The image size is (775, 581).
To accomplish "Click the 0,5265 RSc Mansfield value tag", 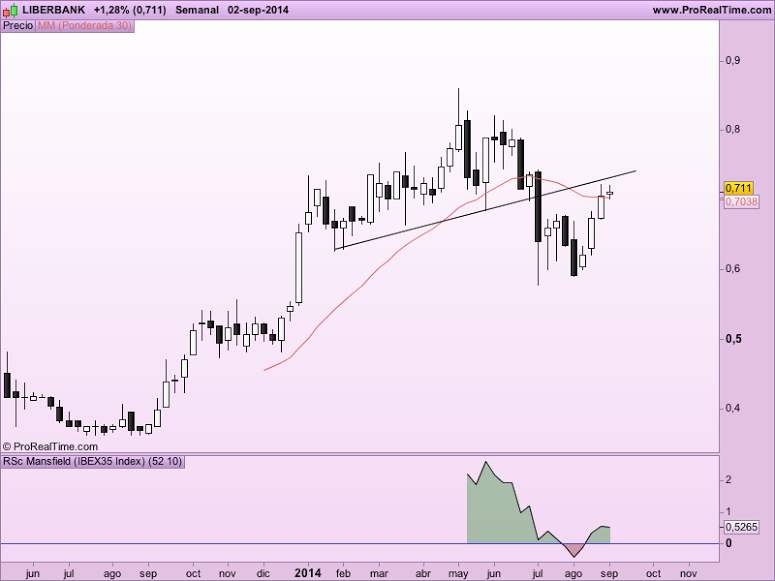I will [741, 527].
